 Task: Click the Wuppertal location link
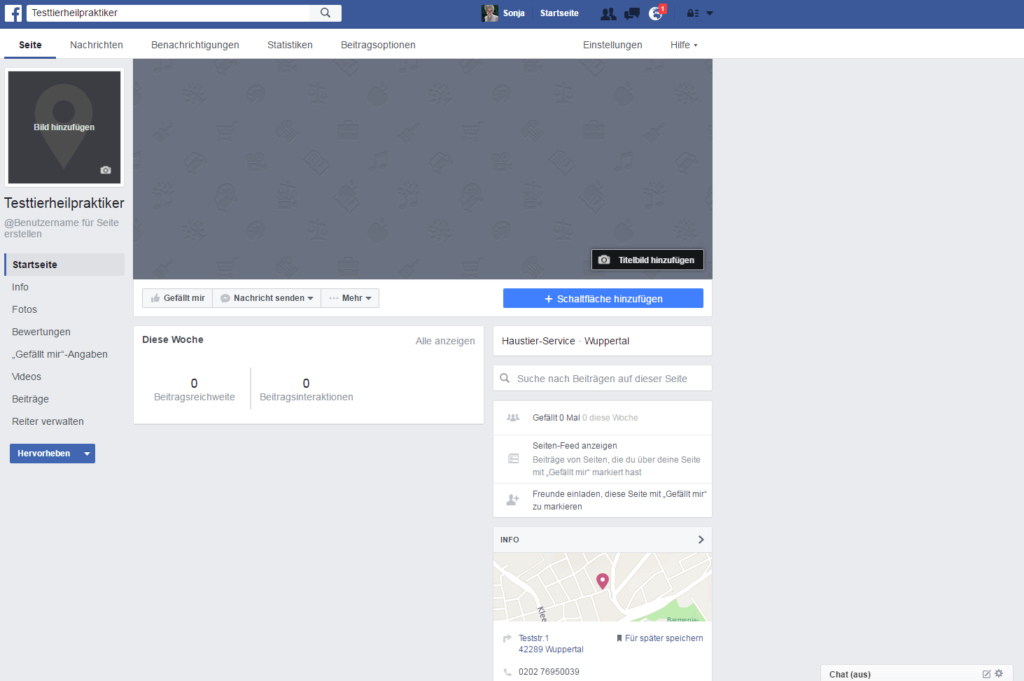pyautogui.click(x=607, y=341)
